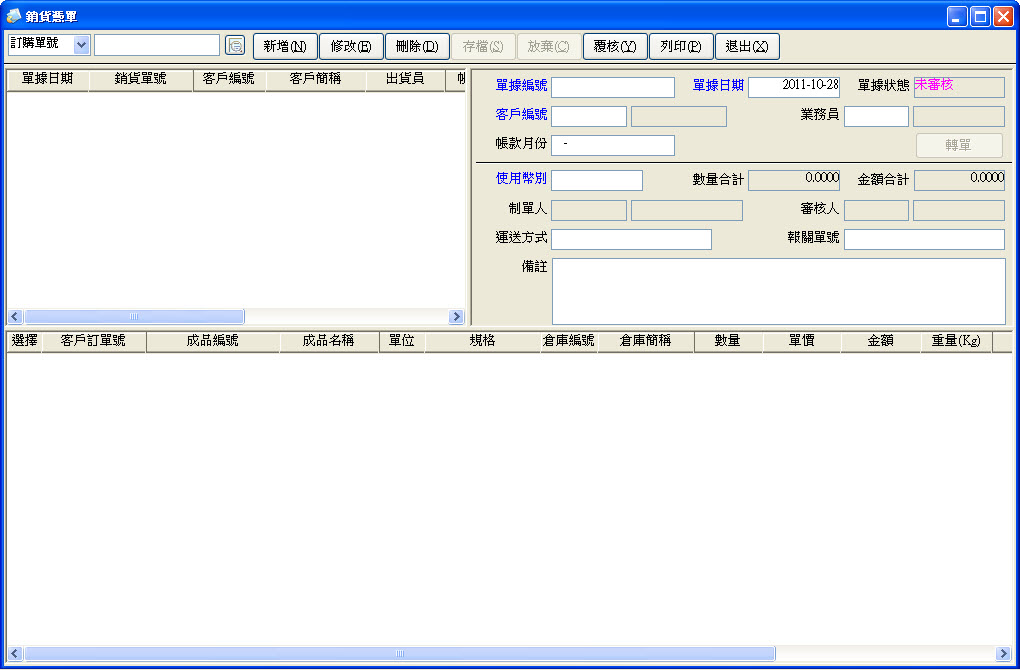Click the app icon in the title bar

click(14, 16)
